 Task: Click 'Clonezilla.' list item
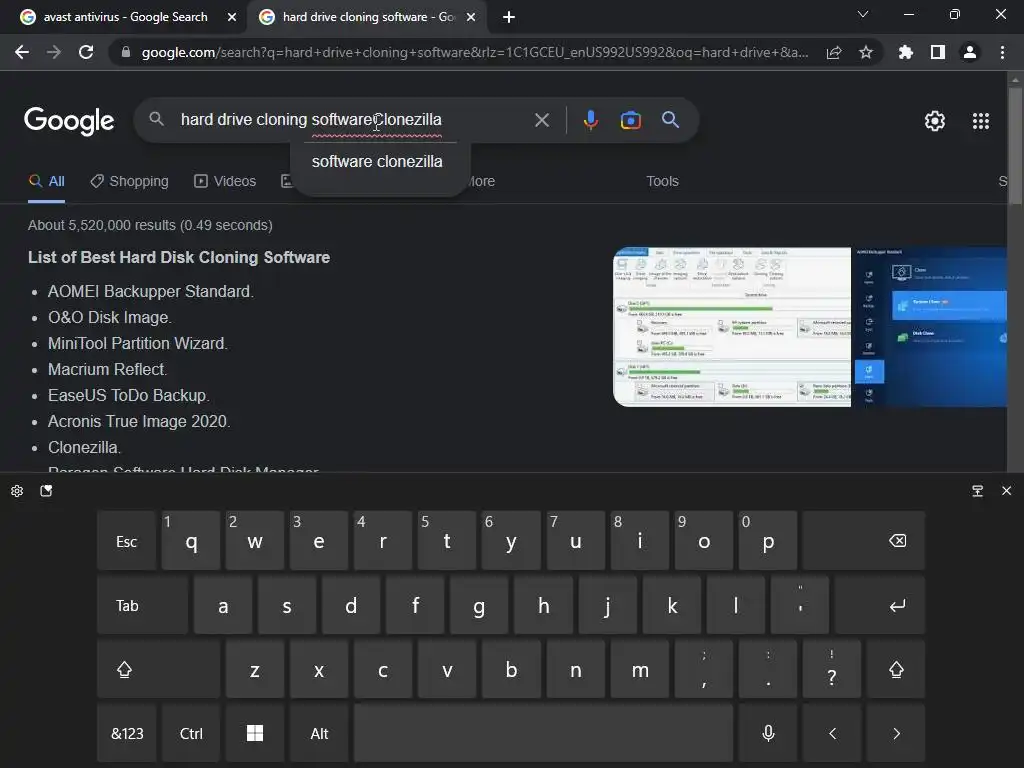pyautogui.click(x=85, y=448)
